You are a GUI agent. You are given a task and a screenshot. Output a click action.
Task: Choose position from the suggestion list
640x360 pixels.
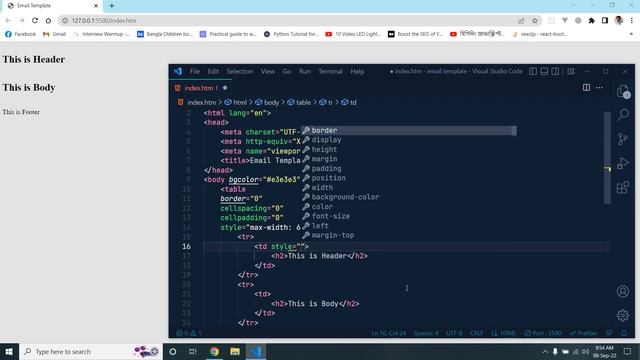coord(409,178)
